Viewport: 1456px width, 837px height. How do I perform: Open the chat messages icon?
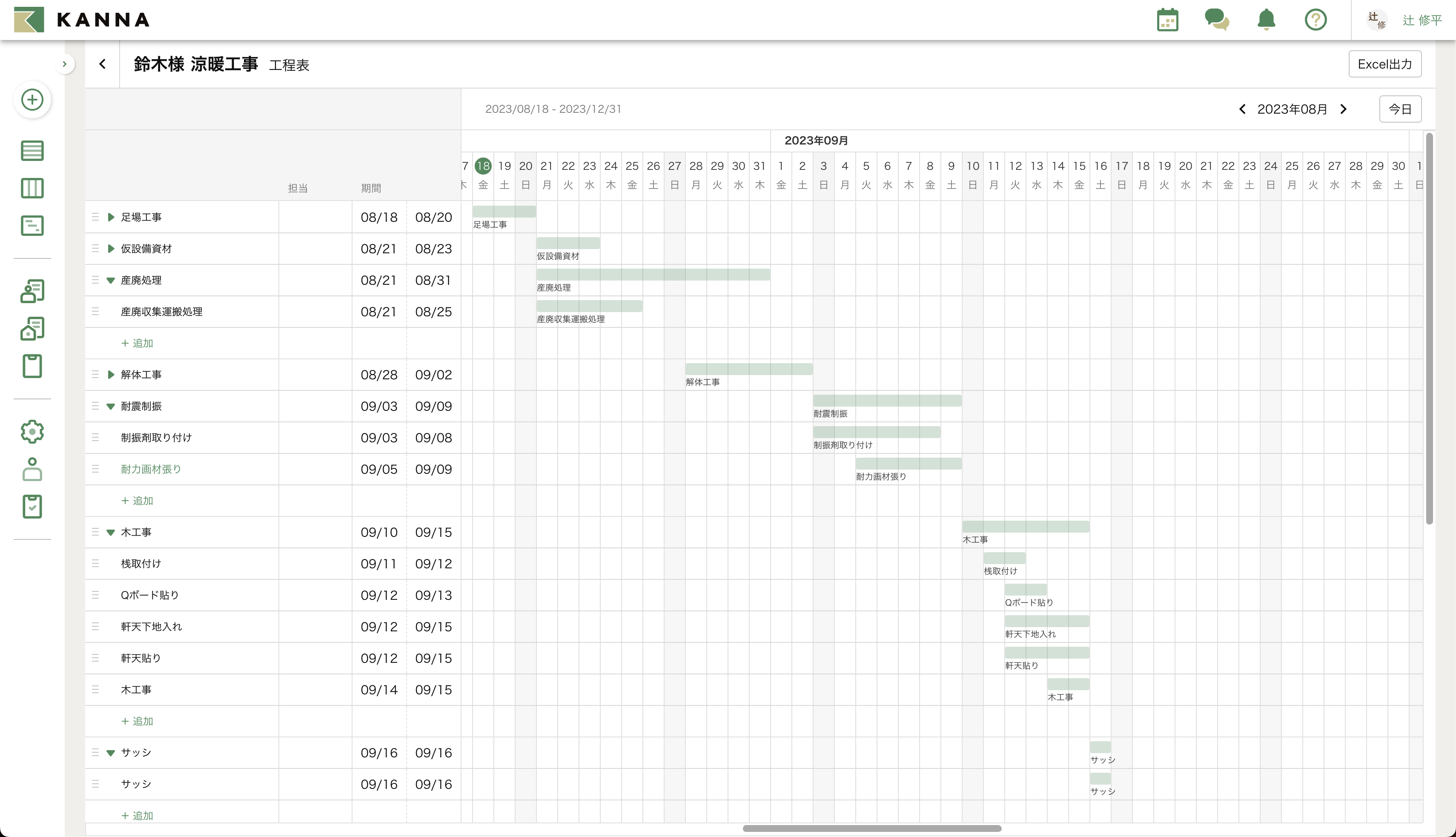coord(1216,20)
